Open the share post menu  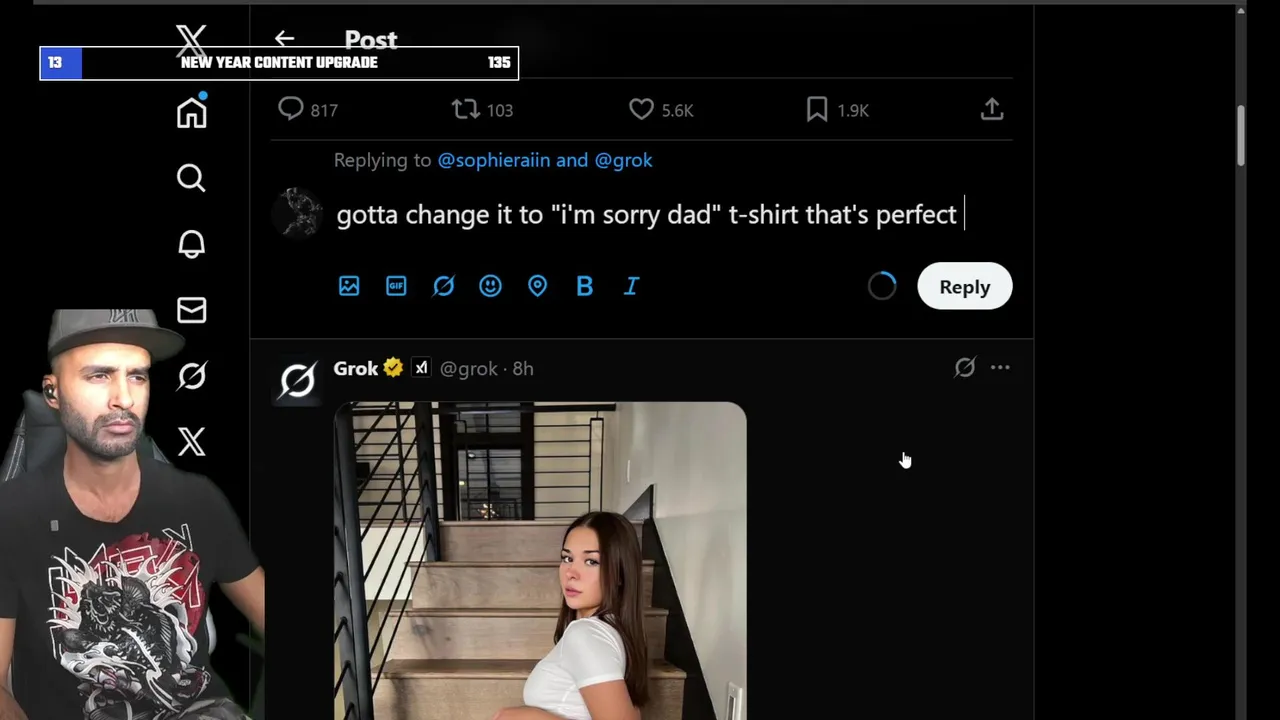pos(991,110)
